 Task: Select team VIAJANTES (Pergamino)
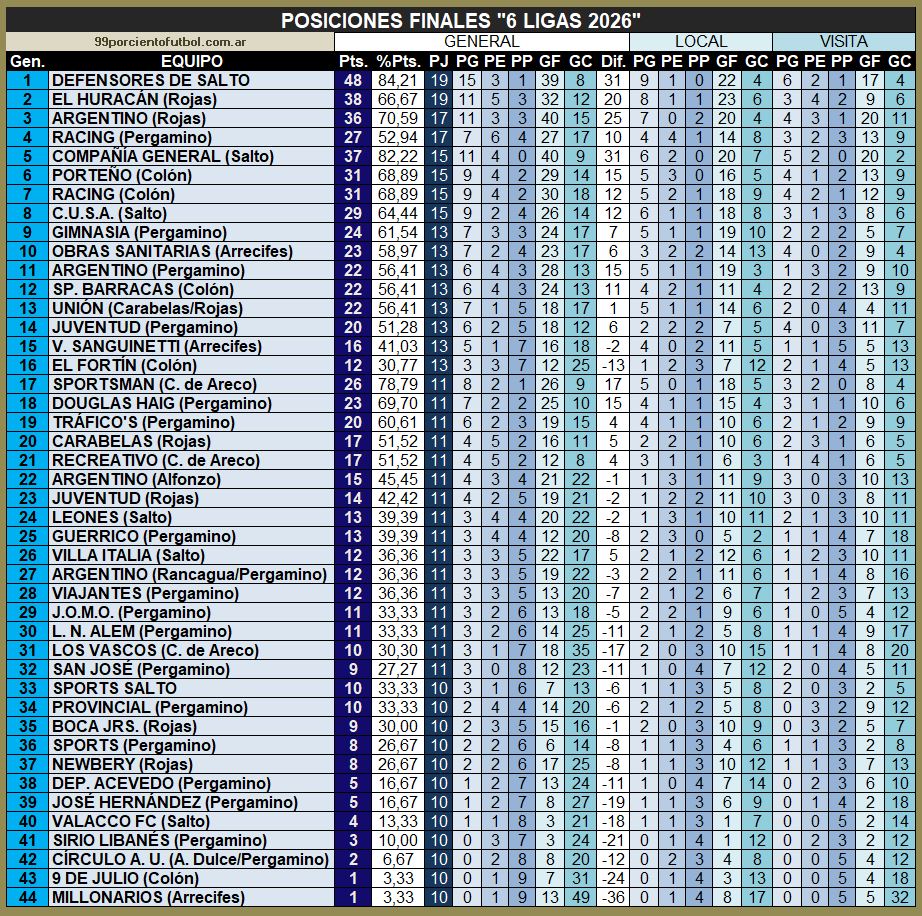145,593
